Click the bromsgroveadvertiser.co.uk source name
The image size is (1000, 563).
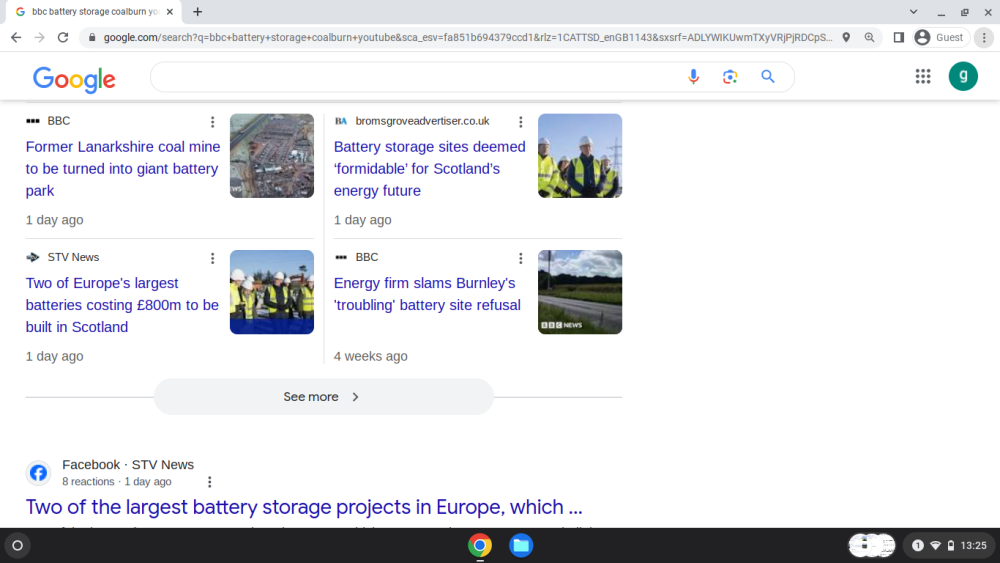[422, 121]
